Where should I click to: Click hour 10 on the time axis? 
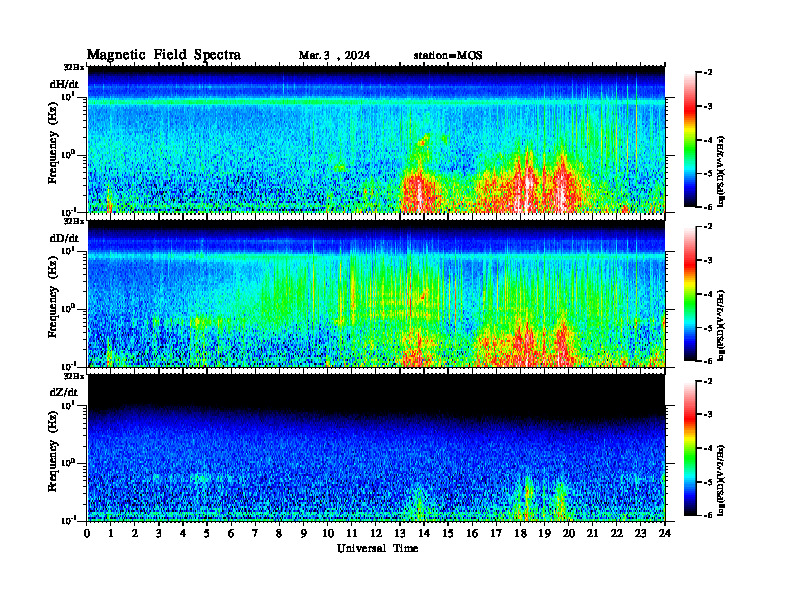point(328,534)
